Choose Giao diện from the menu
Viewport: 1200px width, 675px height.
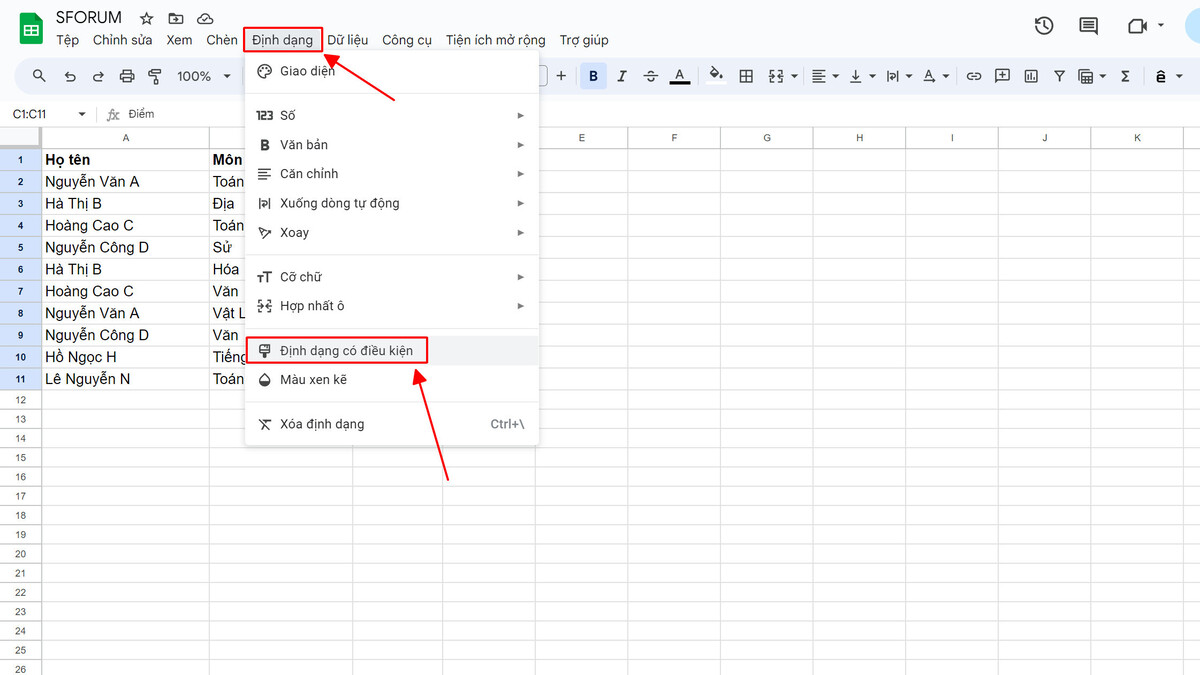pyautogui.click(x=392, y=71)
